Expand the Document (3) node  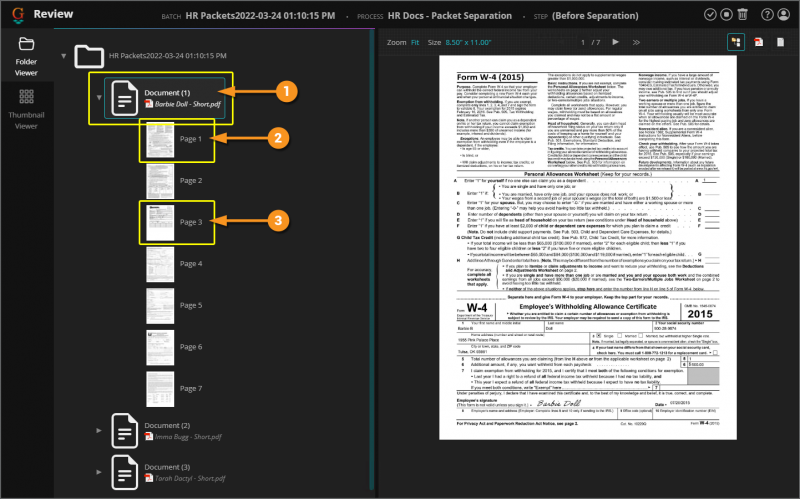coord(99,472)
